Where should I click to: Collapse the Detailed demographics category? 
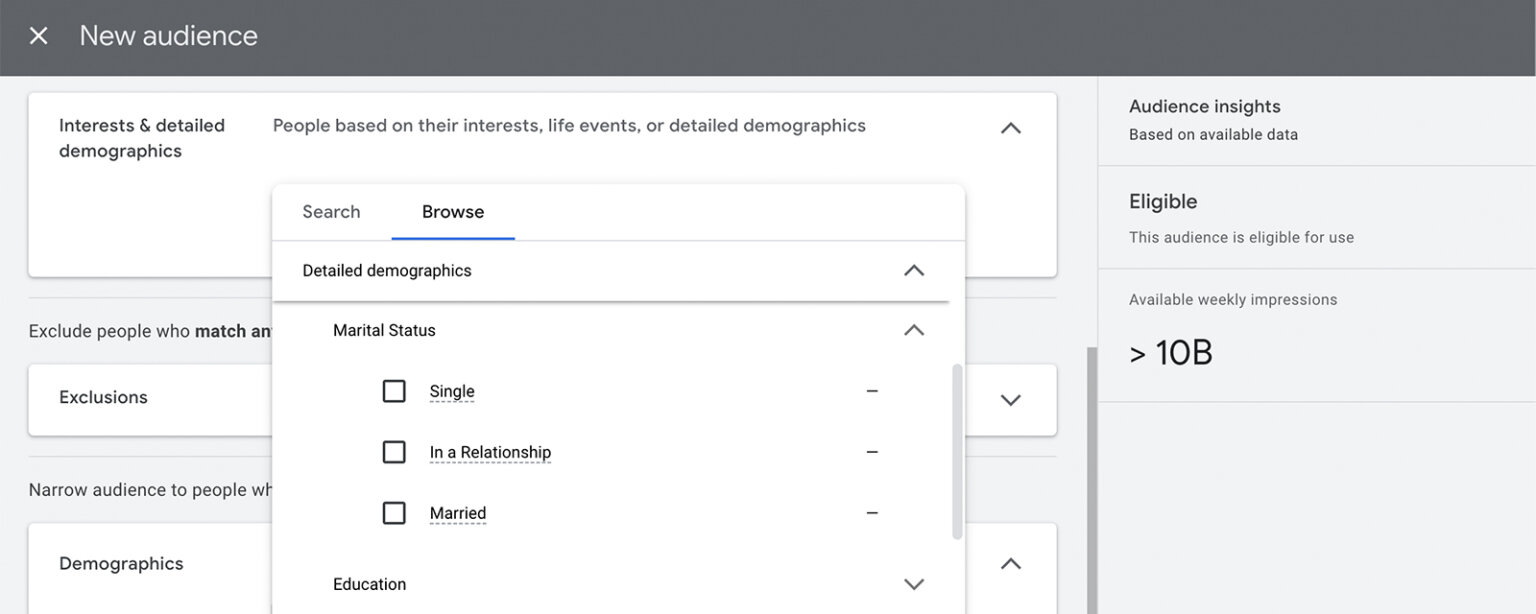coord(913,271)
